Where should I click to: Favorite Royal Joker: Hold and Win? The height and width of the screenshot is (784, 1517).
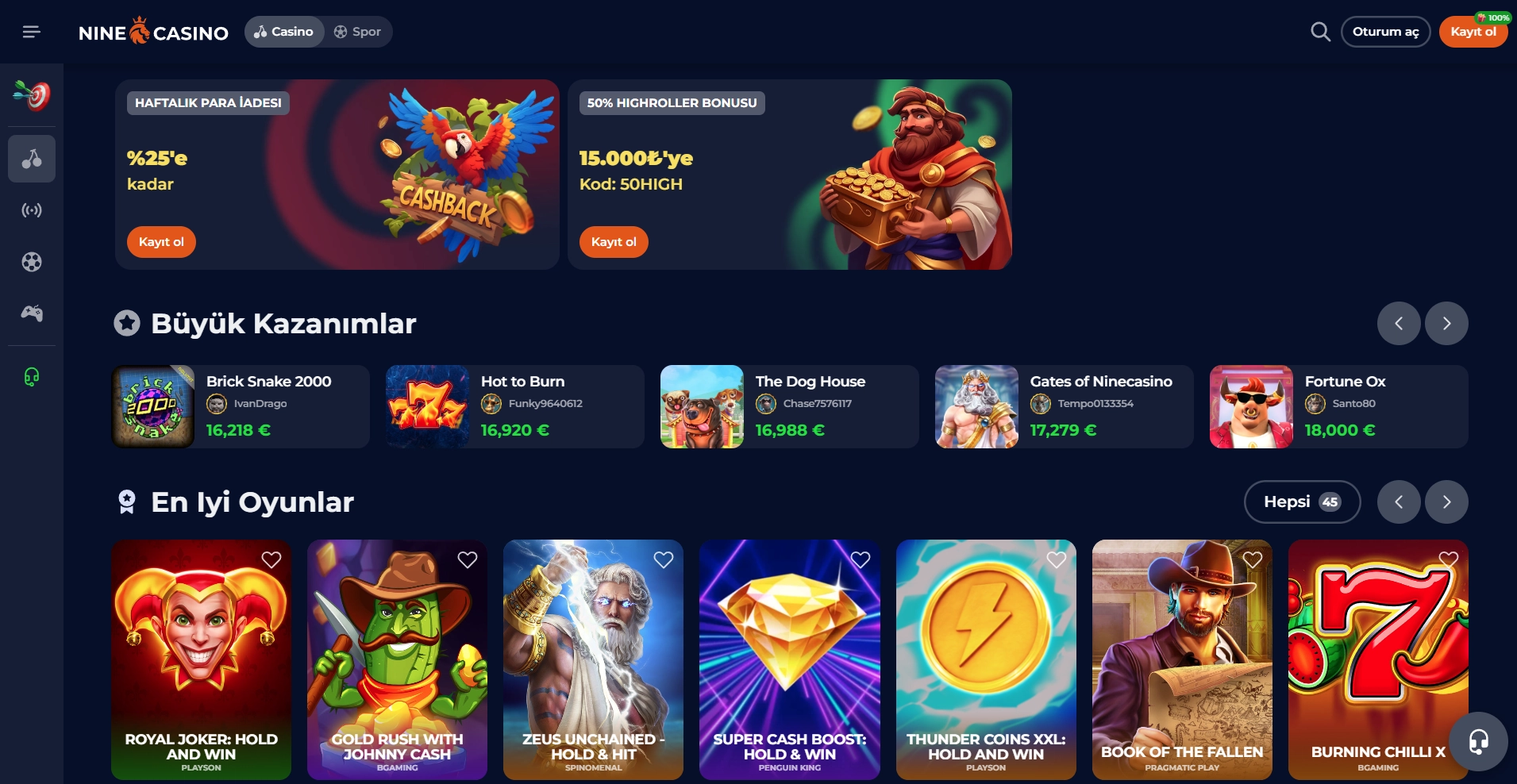(x=271, y=559)
